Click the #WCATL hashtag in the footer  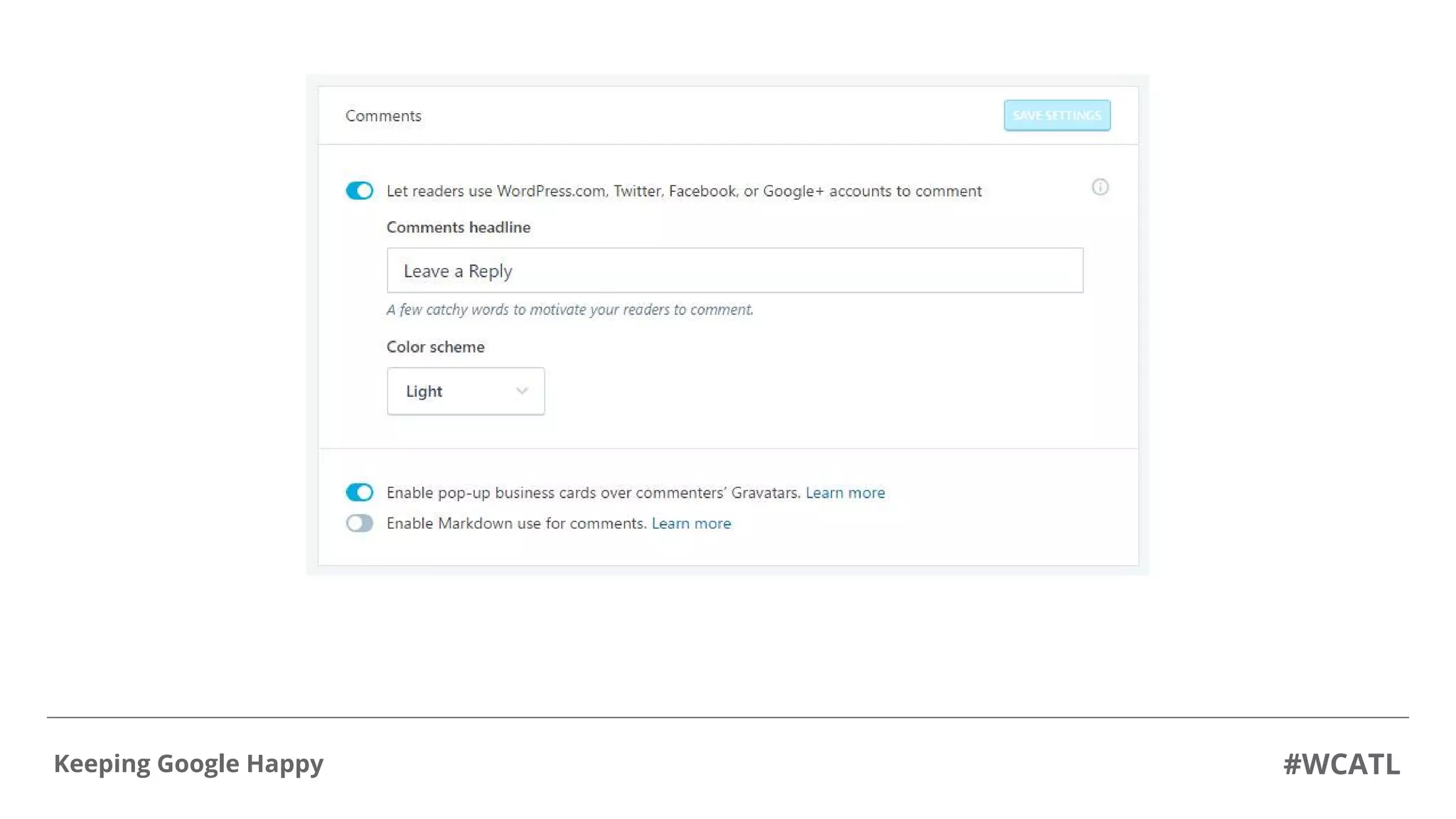click(1342, 764)
